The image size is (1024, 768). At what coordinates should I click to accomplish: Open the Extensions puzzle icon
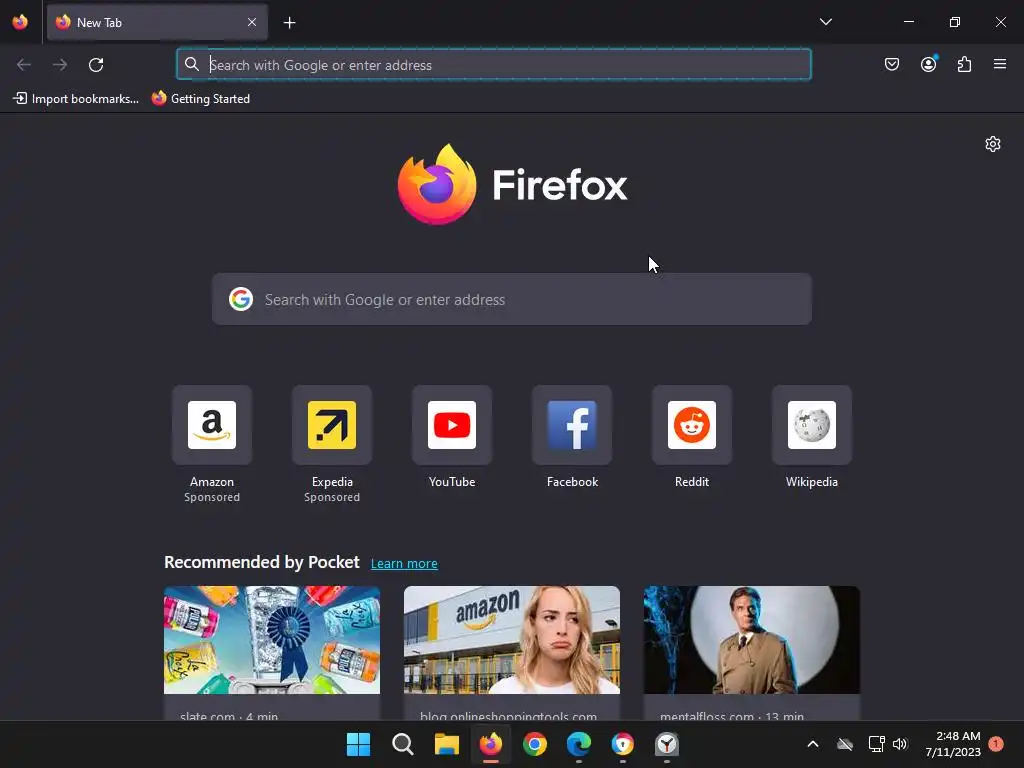(964, 64)
